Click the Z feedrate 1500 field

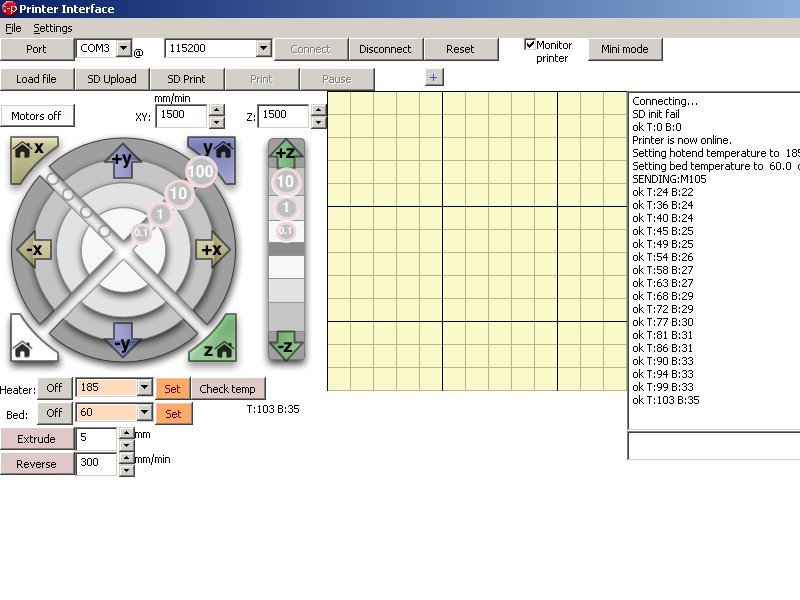coord(284,115)
